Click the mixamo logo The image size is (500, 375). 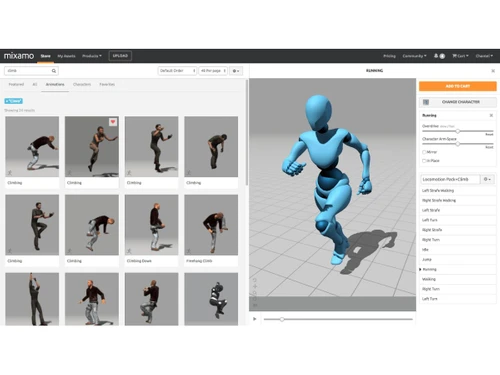(x=19, y=56)
